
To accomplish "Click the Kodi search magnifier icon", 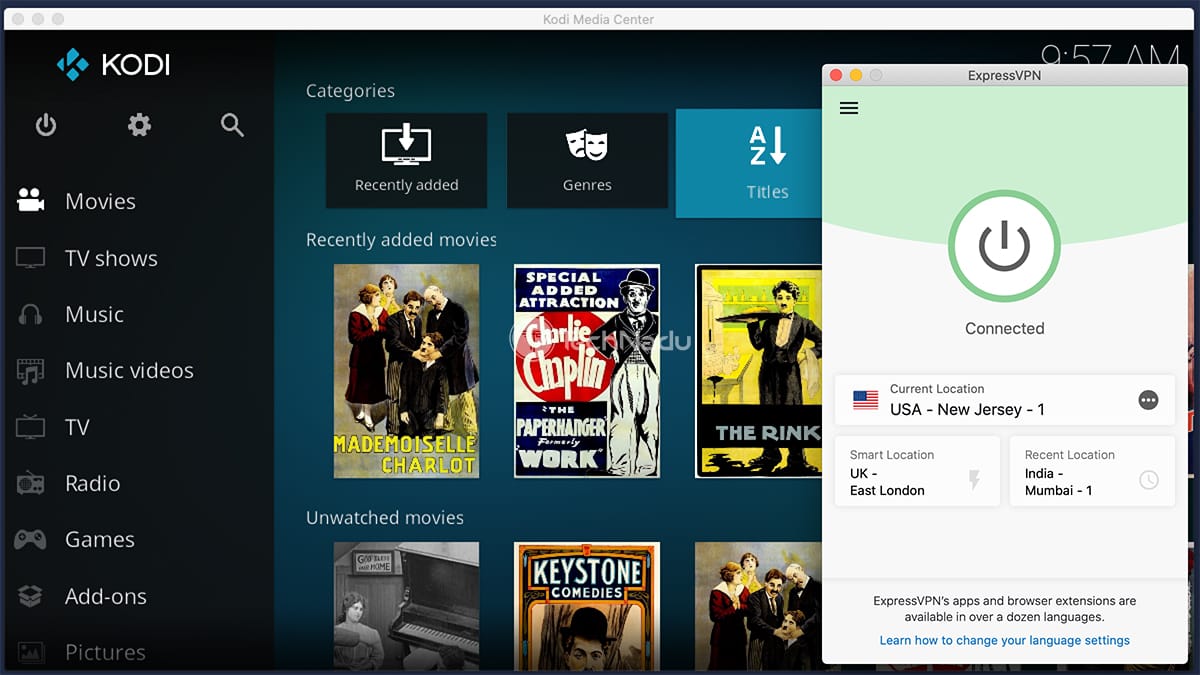I will tap(232, 125).
